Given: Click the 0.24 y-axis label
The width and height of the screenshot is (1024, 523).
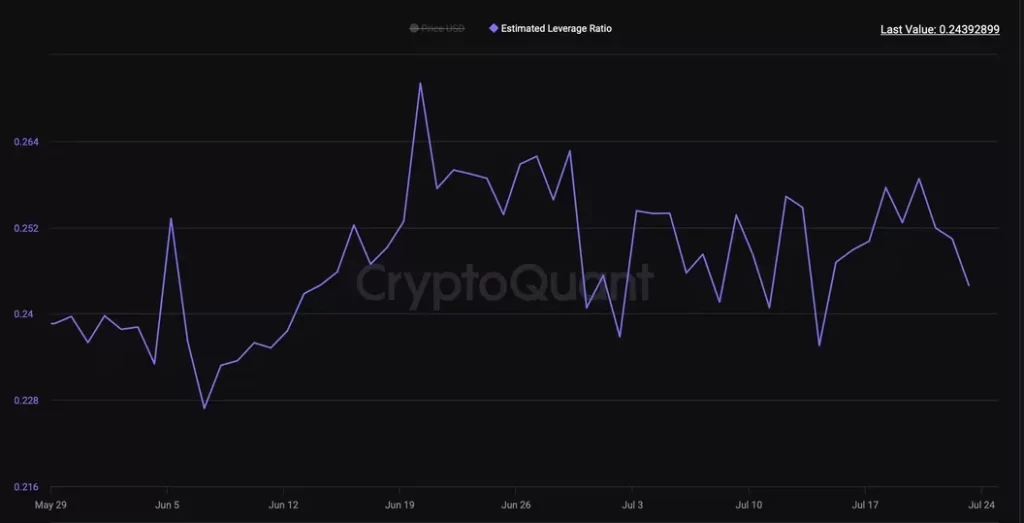Looking at the screenshot, I should pos(22,314).
